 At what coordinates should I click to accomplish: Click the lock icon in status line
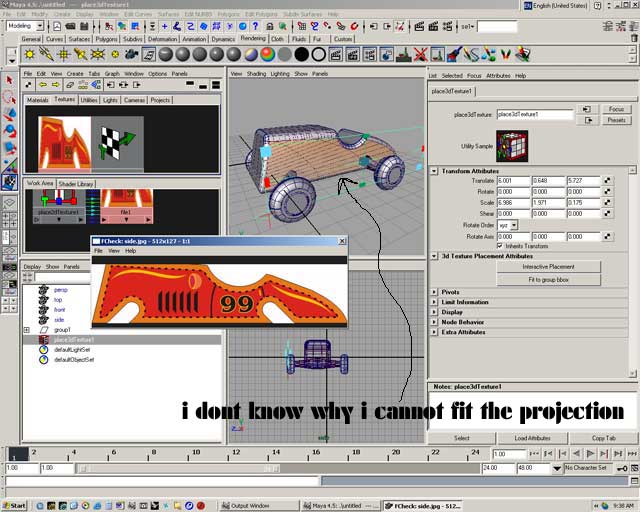click(x=269, y=27)
